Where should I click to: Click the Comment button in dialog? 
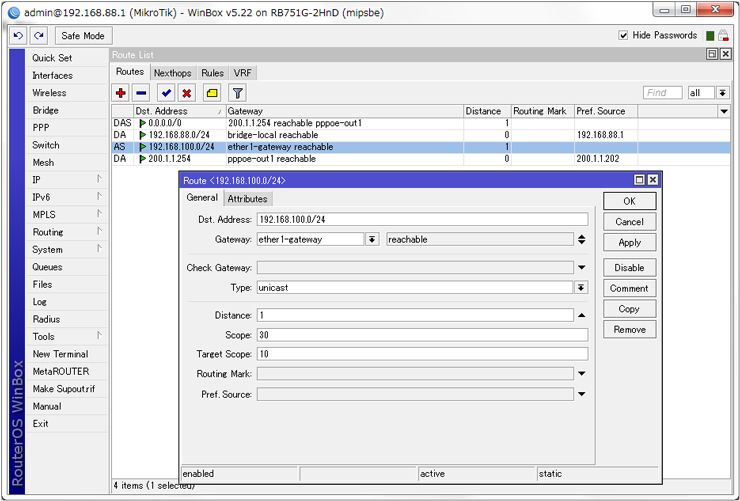point(630,288)
